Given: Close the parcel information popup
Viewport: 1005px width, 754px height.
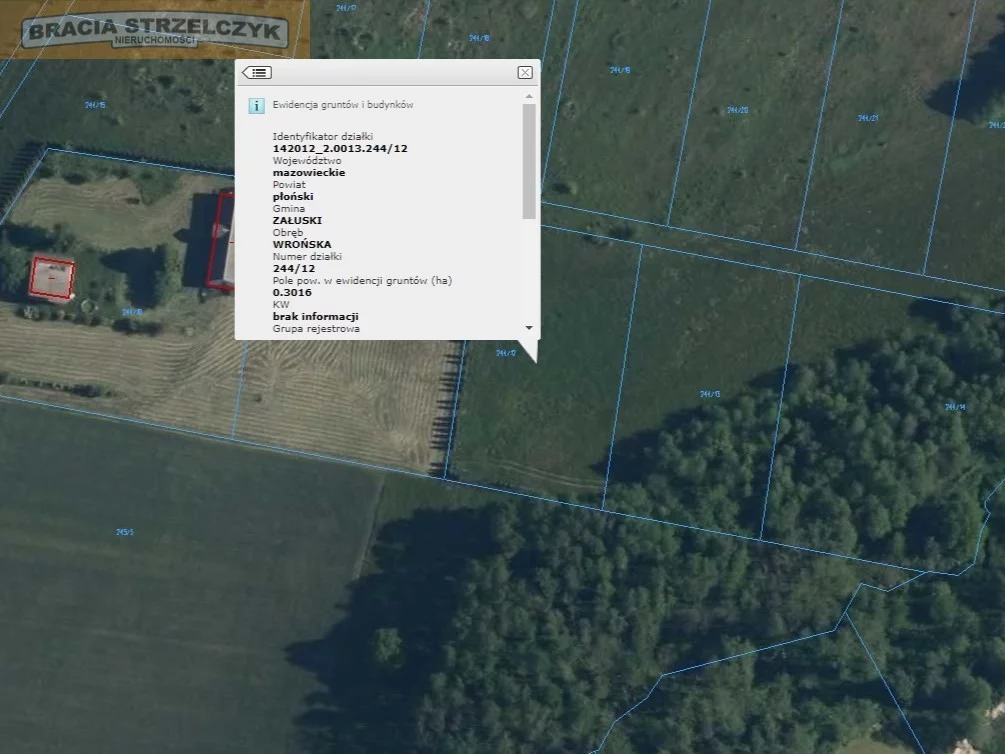Looking at the screenshot, I should [x=525, y=73].
